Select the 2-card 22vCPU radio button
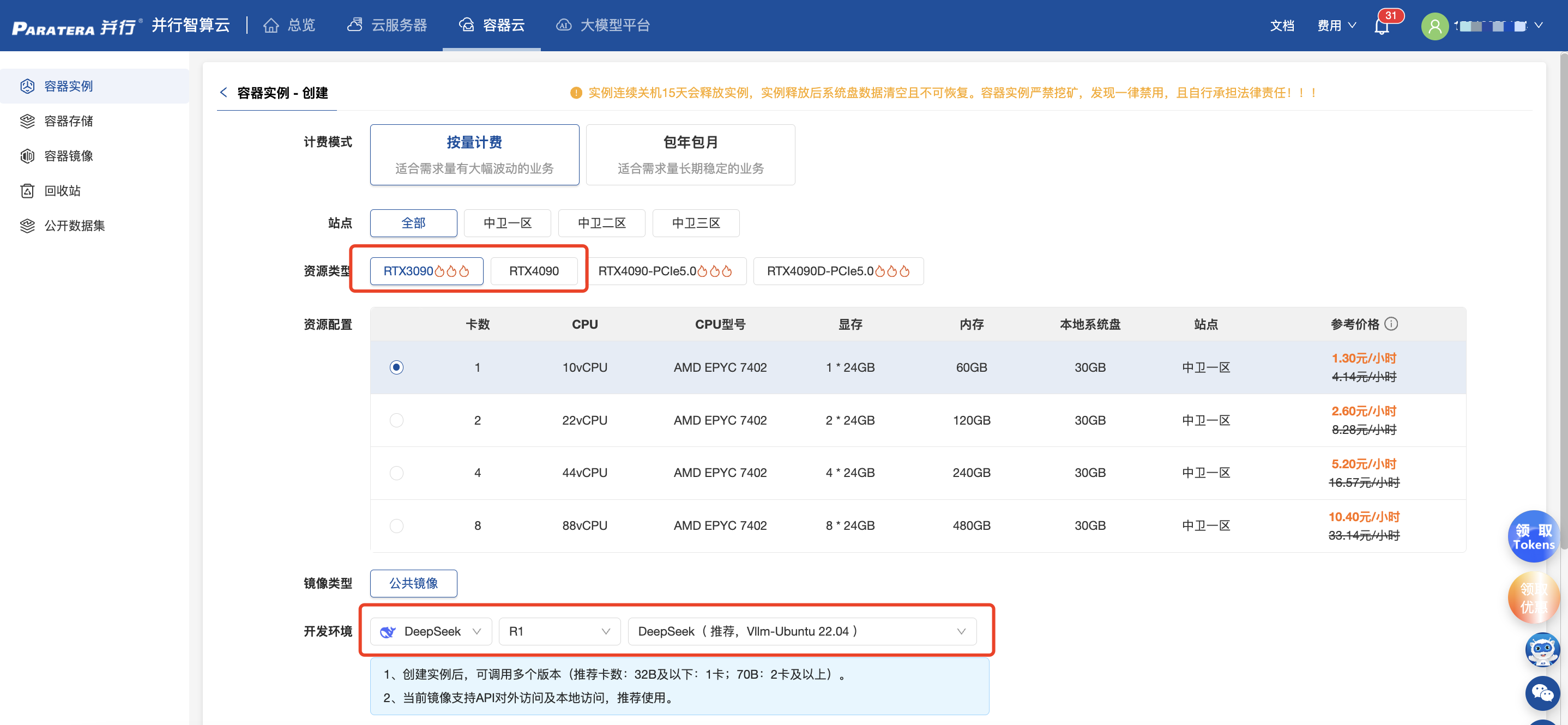 coord(396,420)
